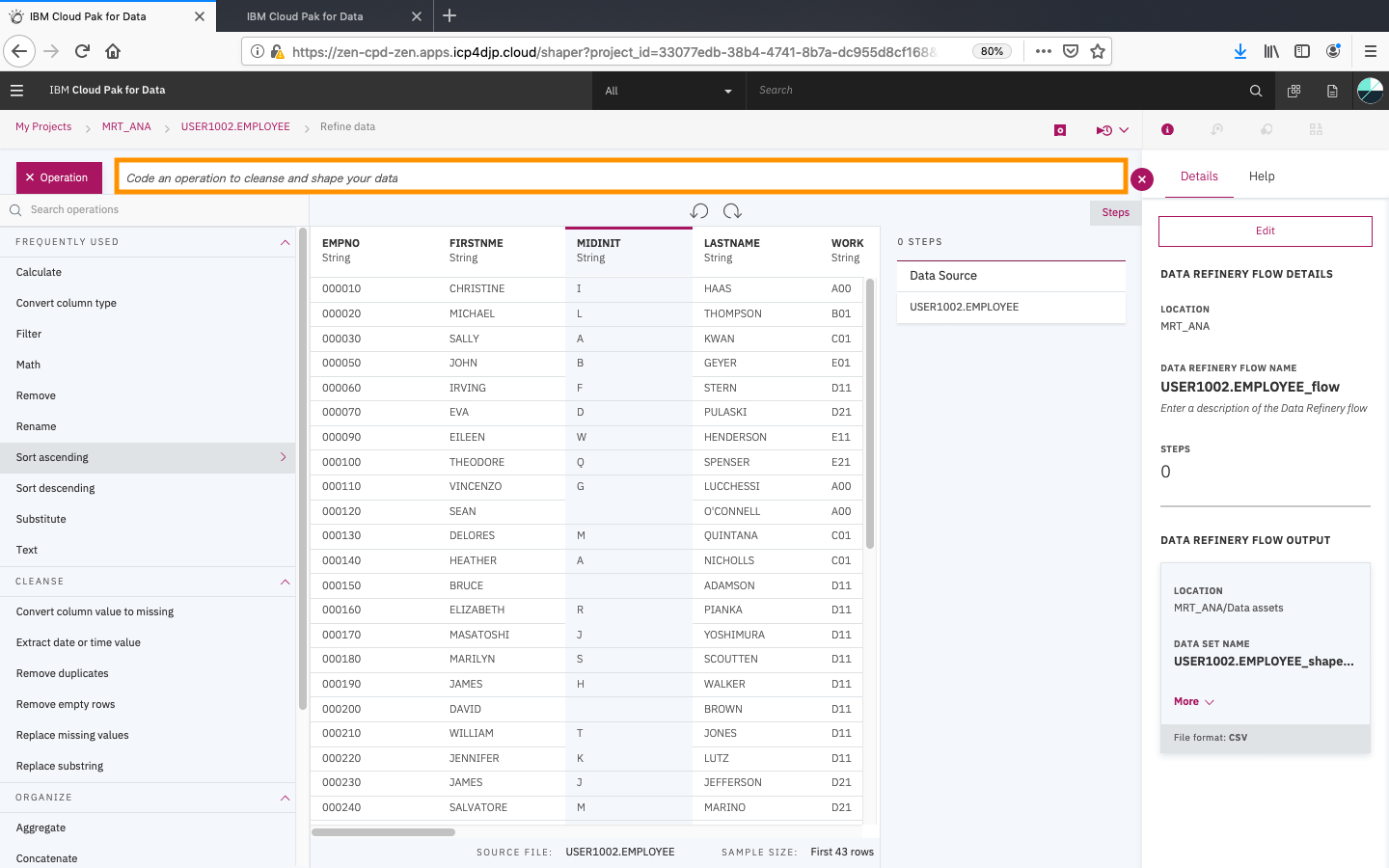This screenshot has width=1389, height=868.
Task: Toggle the Steps panel button
Action: 1115,212
